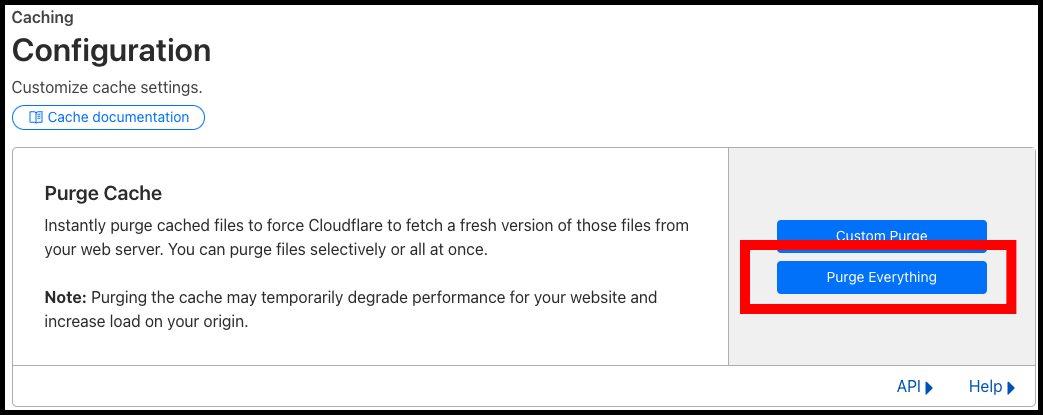Expand the arrow next to Help
Viewport: 1043px width, 415px height.
(x=1011, y=388)
